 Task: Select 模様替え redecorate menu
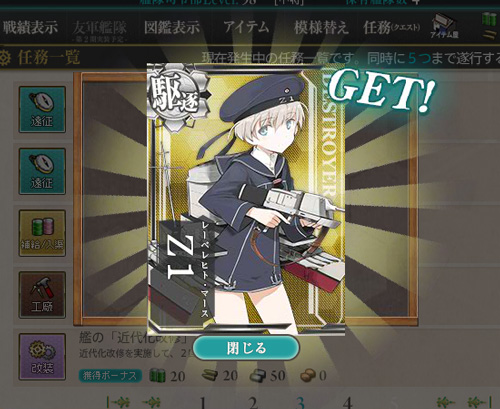[x=321, y=27]
